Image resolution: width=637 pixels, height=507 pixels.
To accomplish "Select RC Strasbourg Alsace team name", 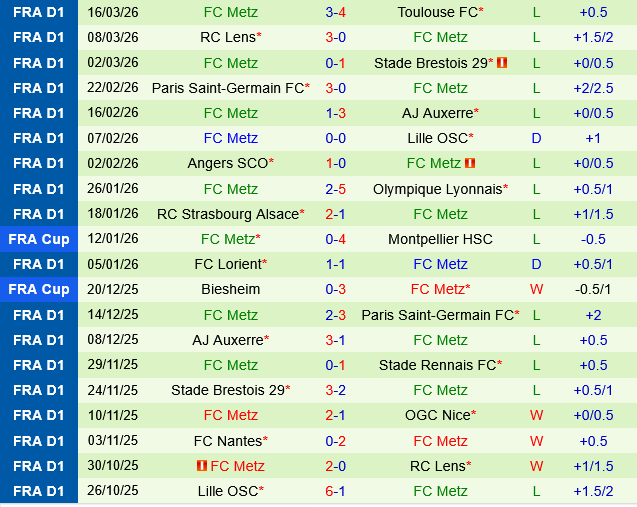I will coord(228,214).
